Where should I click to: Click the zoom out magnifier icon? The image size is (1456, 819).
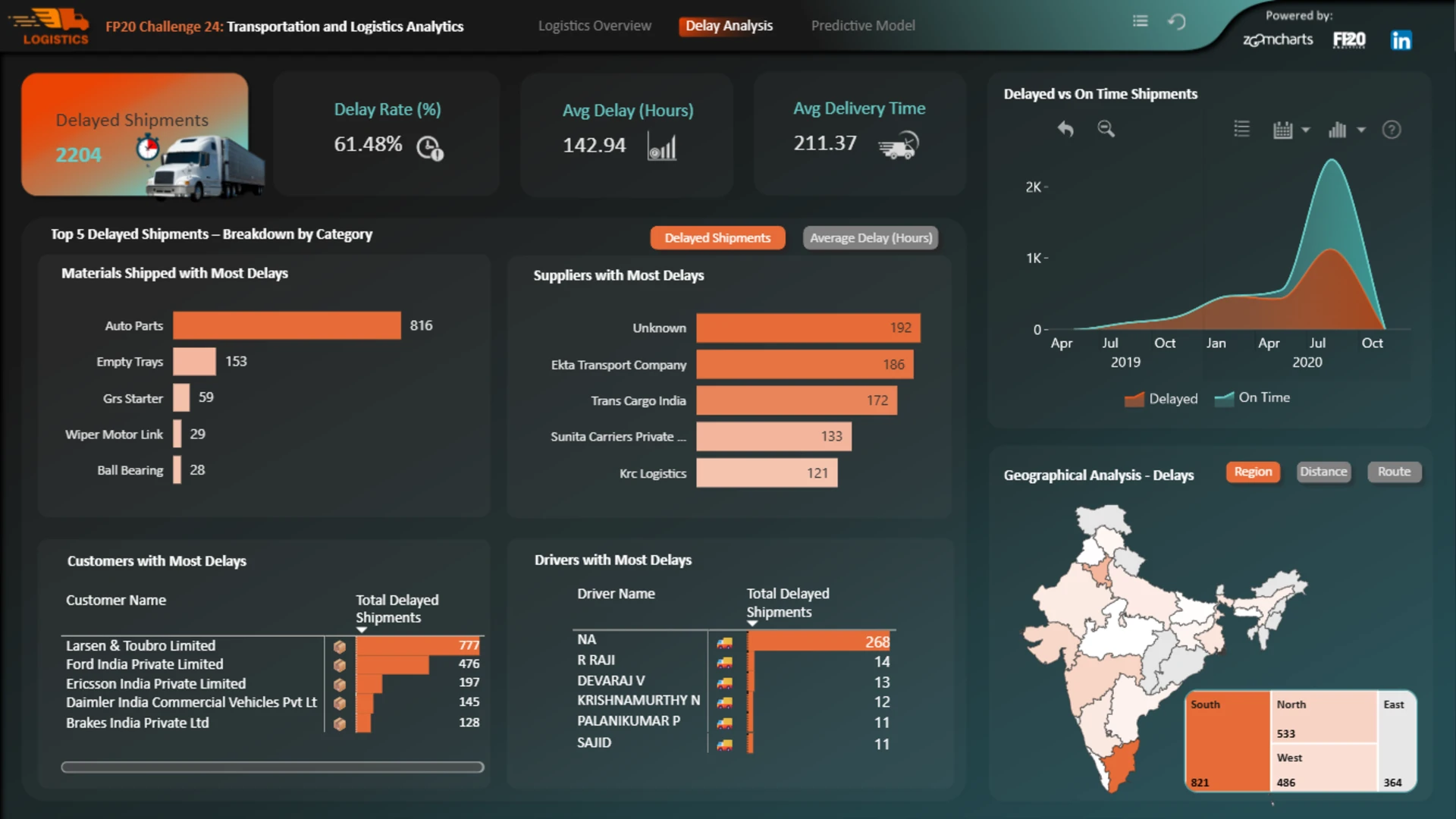click(x=1106, y=129)
